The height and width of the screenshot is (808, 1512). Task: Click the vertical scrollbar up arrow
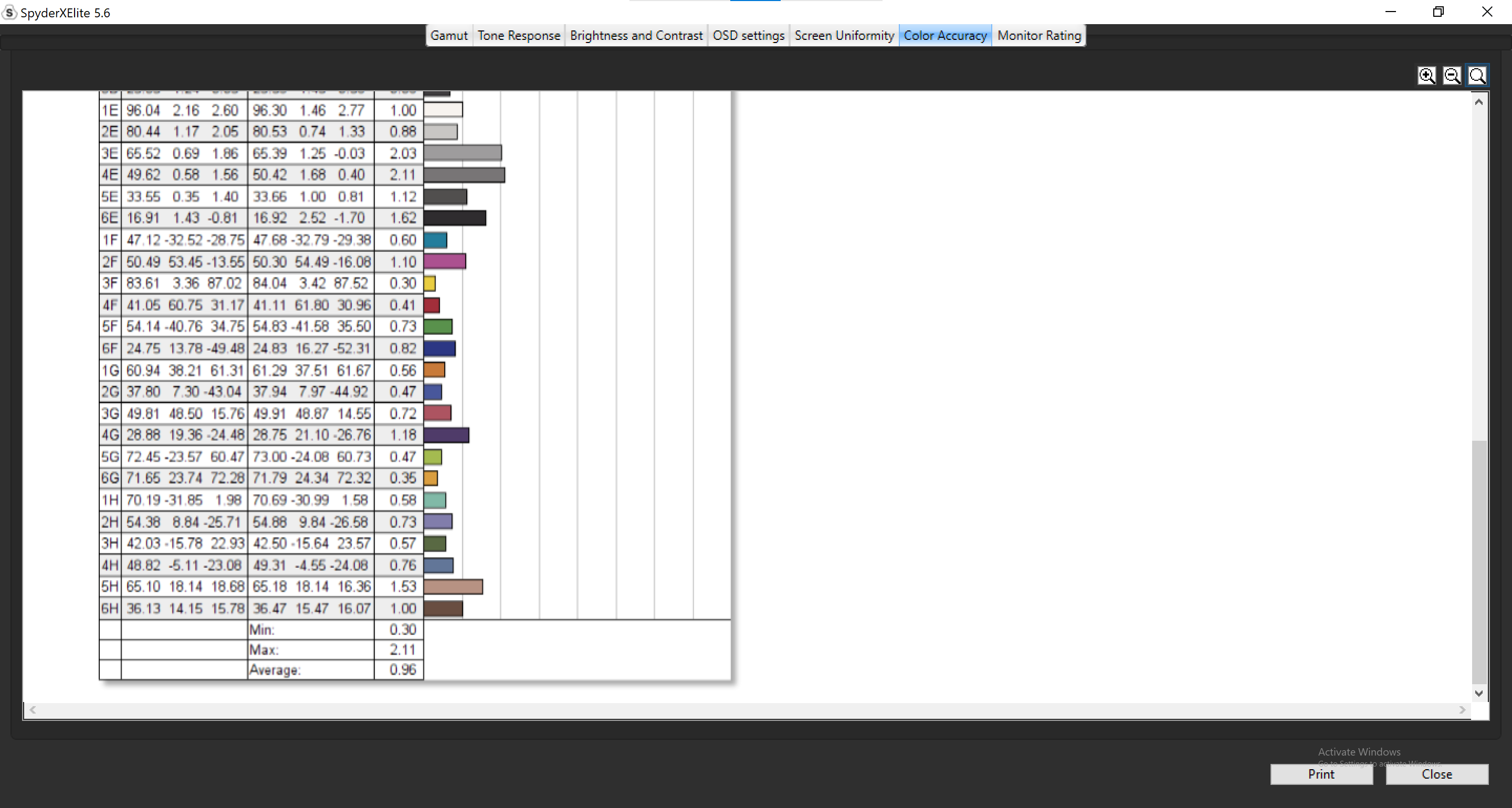(x=1478, y=102)
